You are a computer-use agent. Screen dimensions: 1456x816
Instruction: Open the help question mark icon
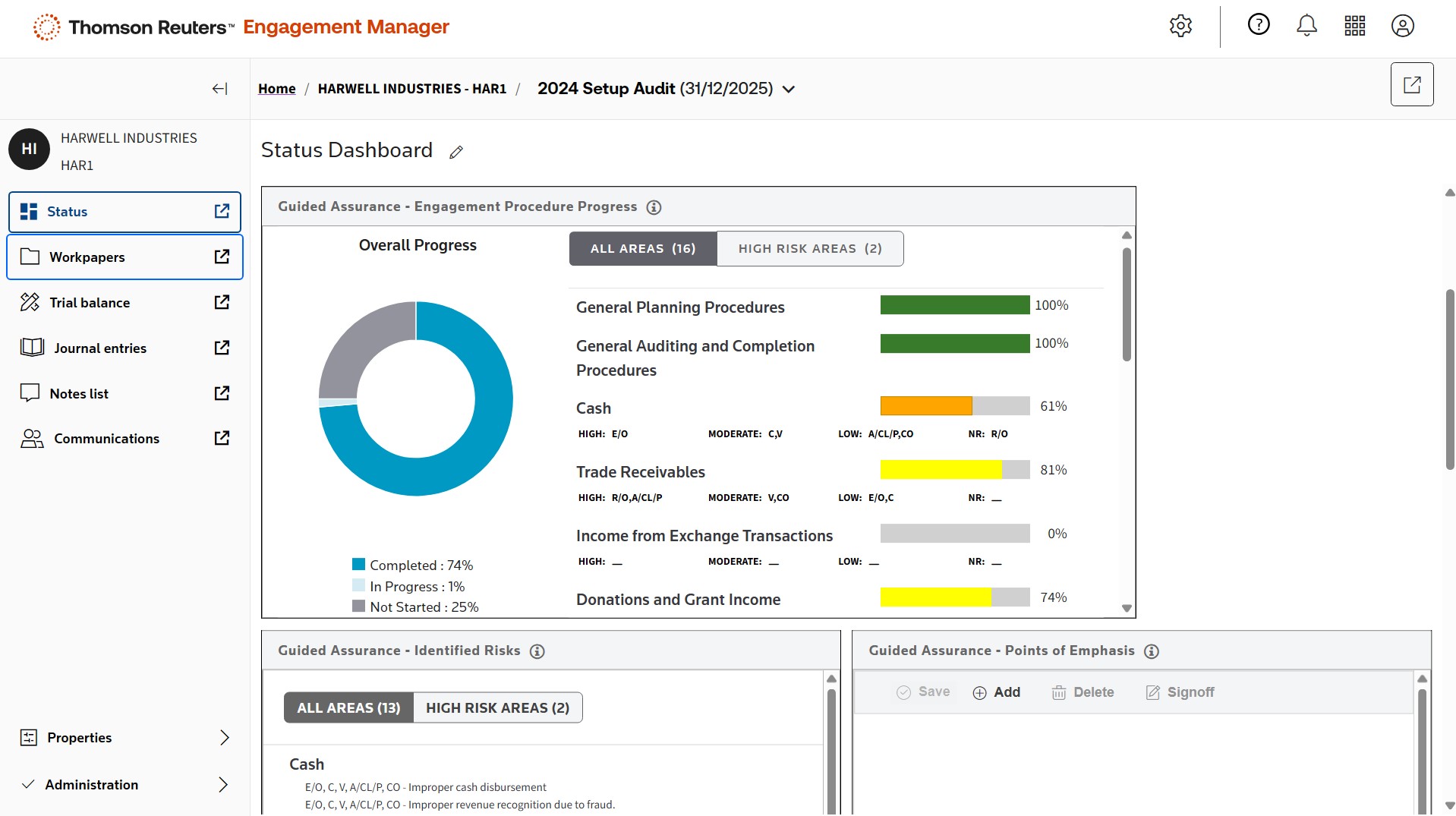tap(1258, 25)
